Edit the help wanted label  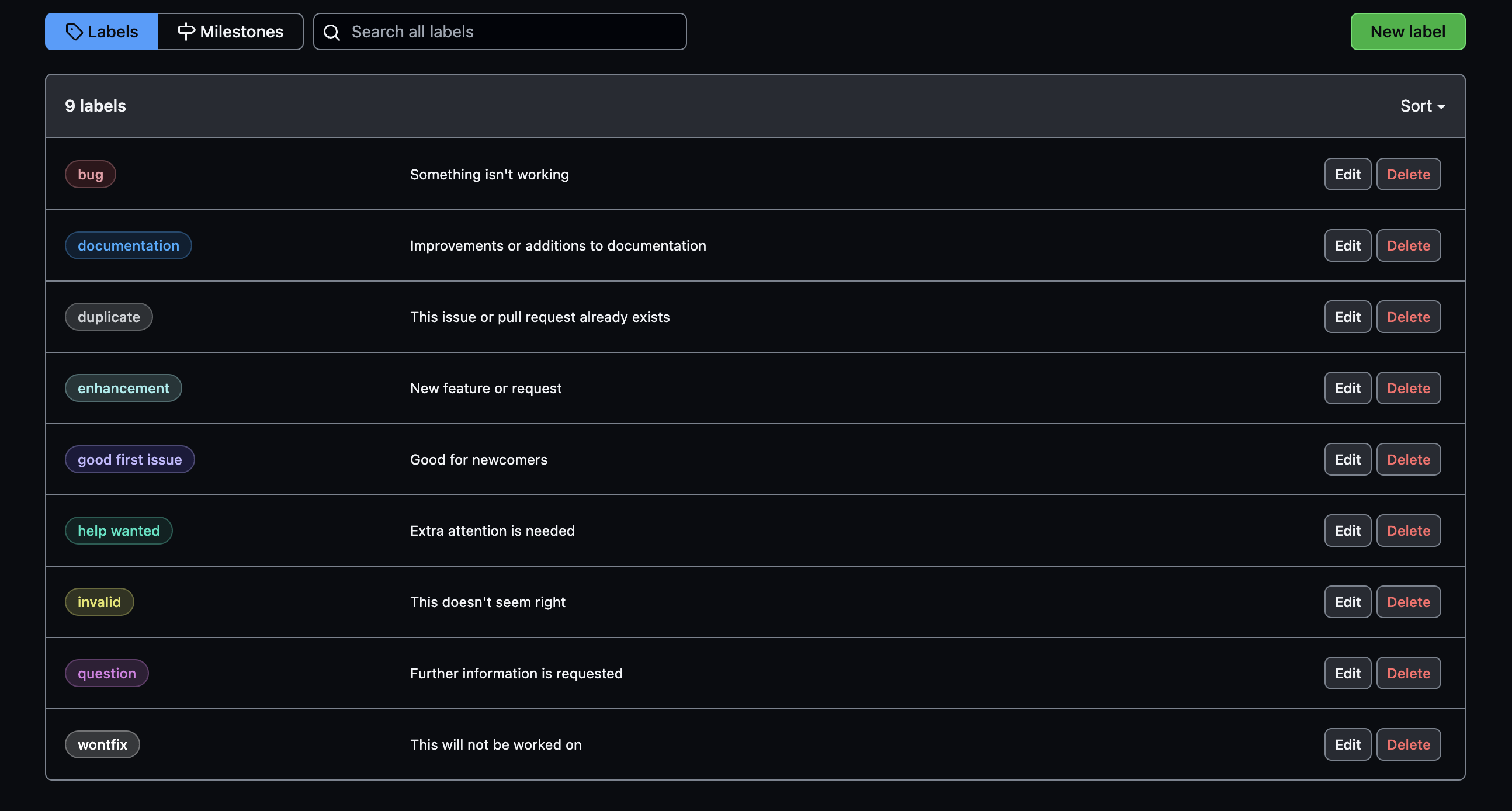pyautogui.click(x=1347, y=531)
